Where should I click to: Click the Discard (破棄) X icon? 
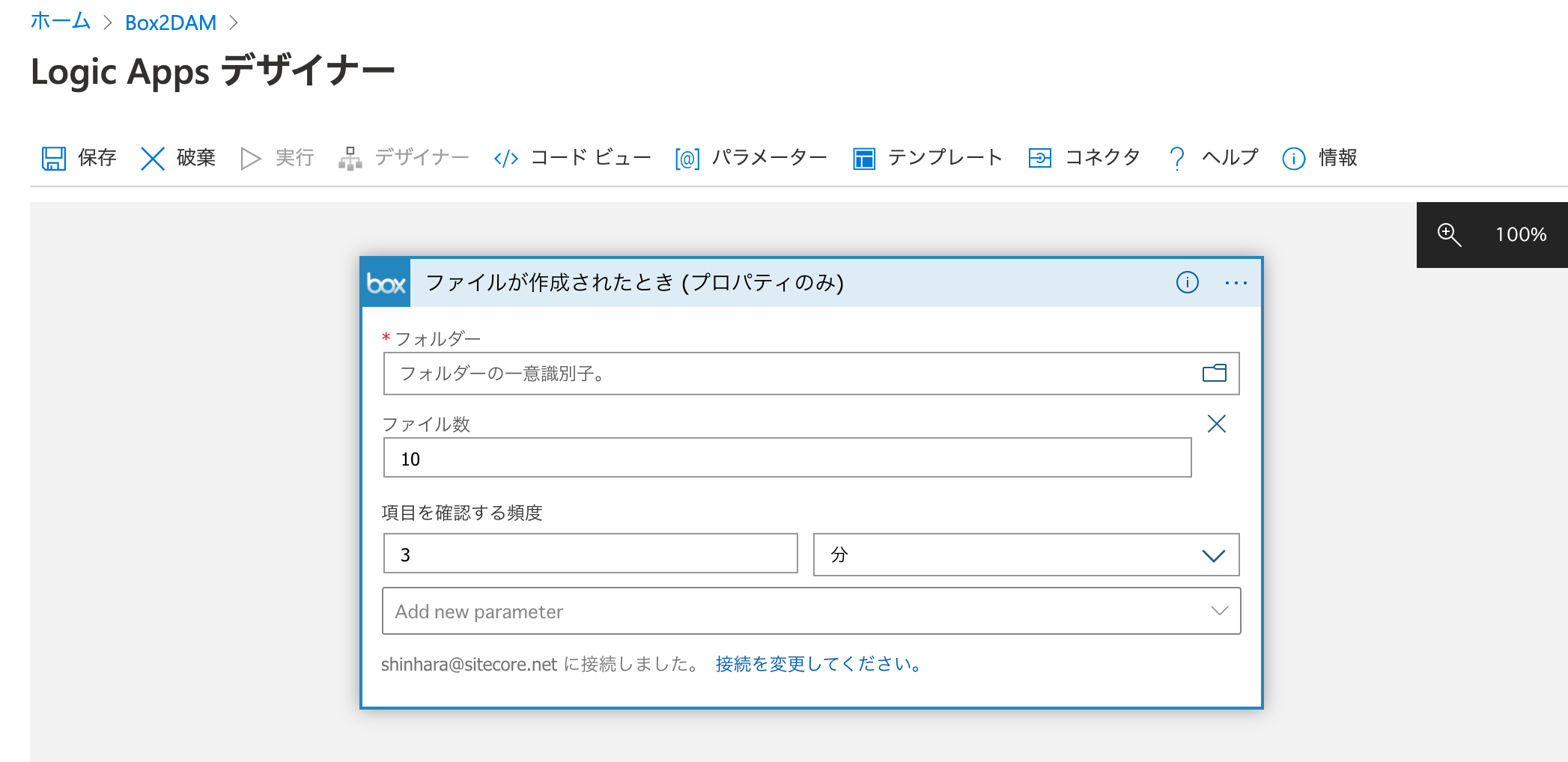153,159
